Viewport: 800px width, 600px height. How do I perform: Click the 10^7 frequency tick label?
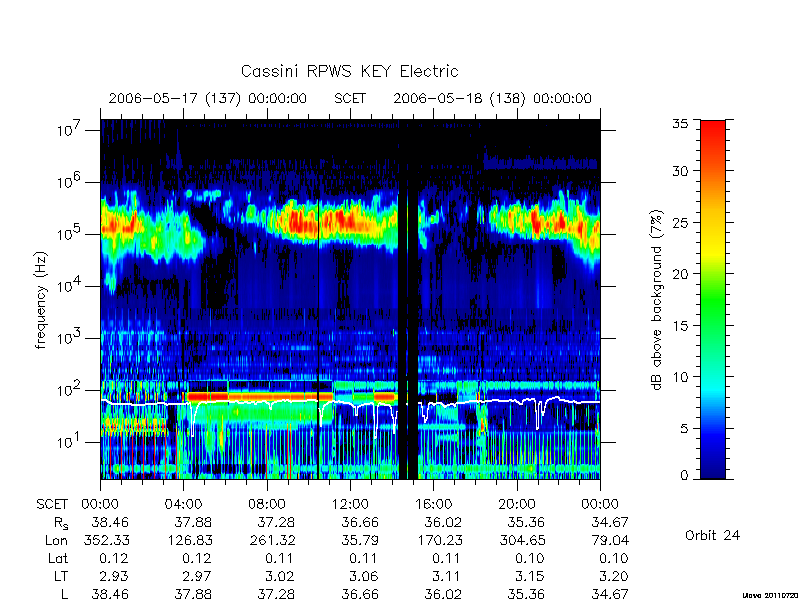[71, 130]
